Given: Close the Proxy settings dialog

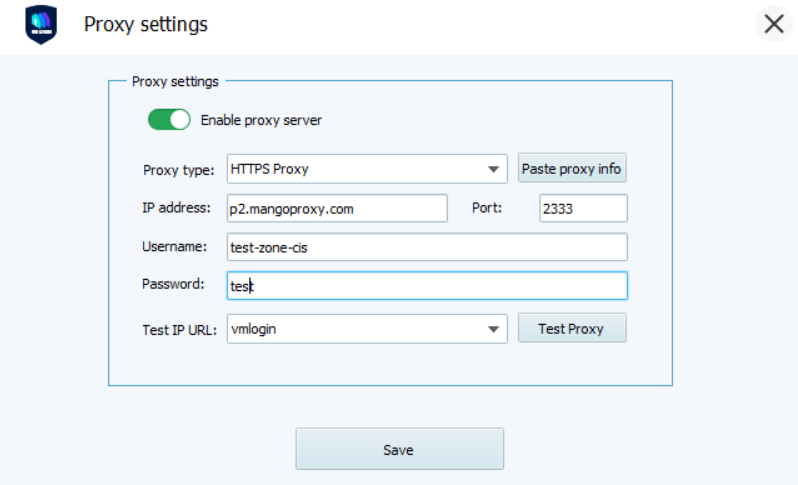Looking at the screenshot, I should (x=773, y=24).
